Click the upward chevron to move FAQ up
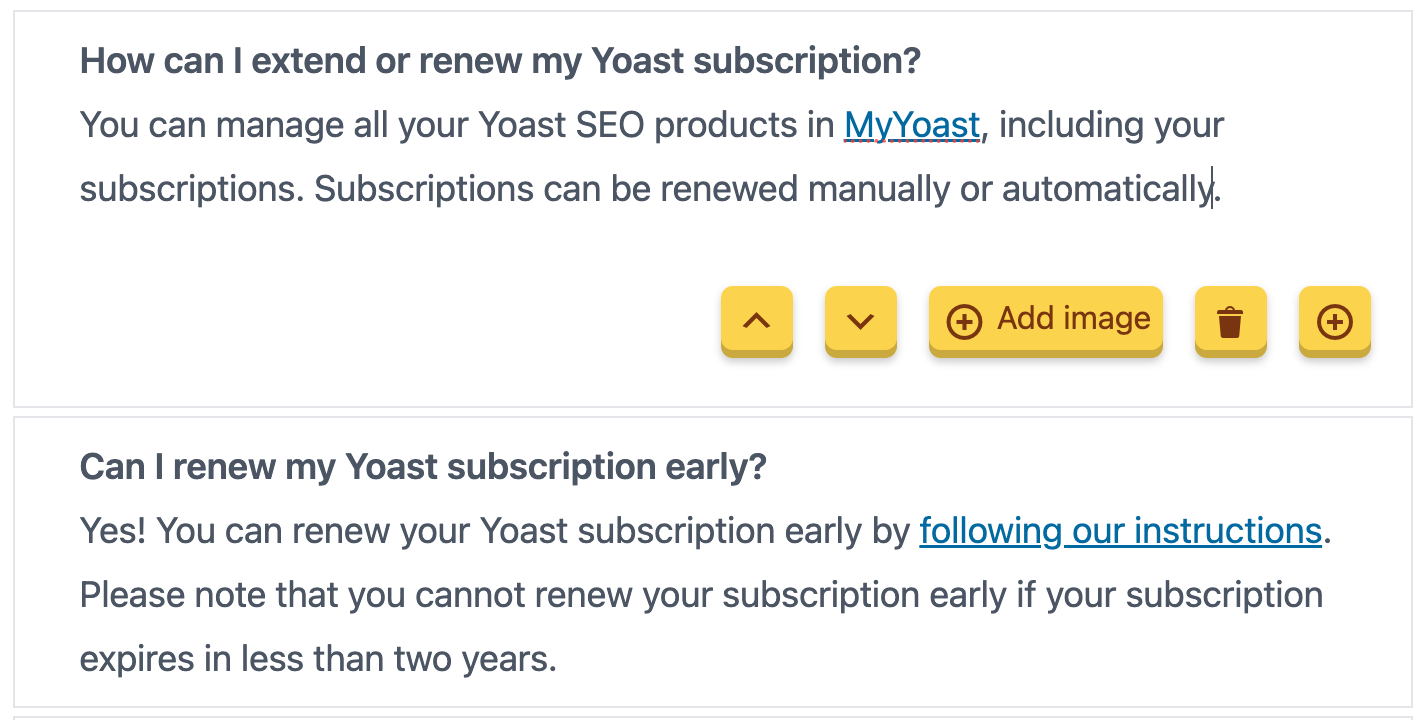Viewport: 1428px width, 720px height. (x=756, y=320)
